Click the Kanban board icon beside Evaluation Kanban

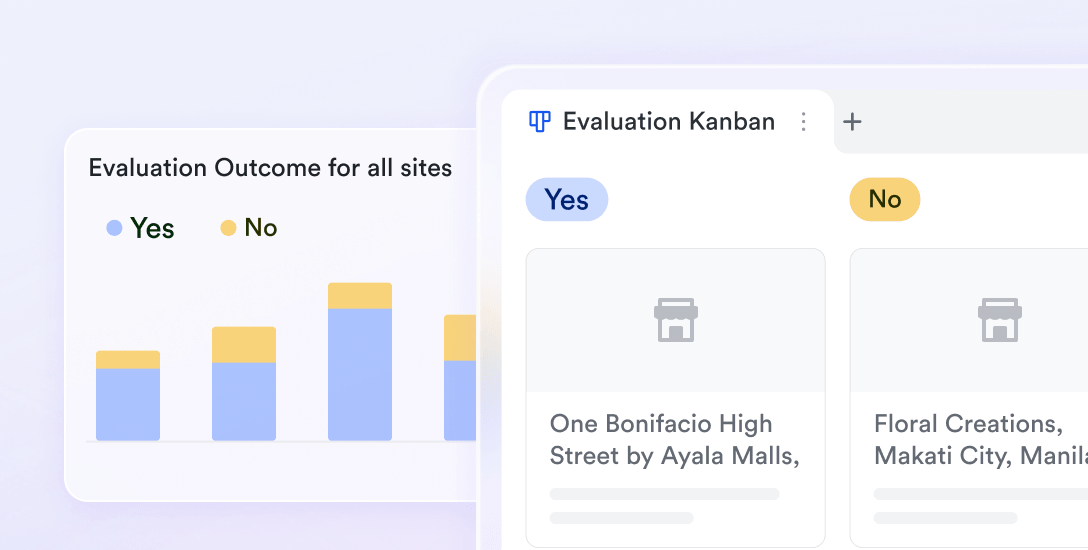[x=540, y=122]
